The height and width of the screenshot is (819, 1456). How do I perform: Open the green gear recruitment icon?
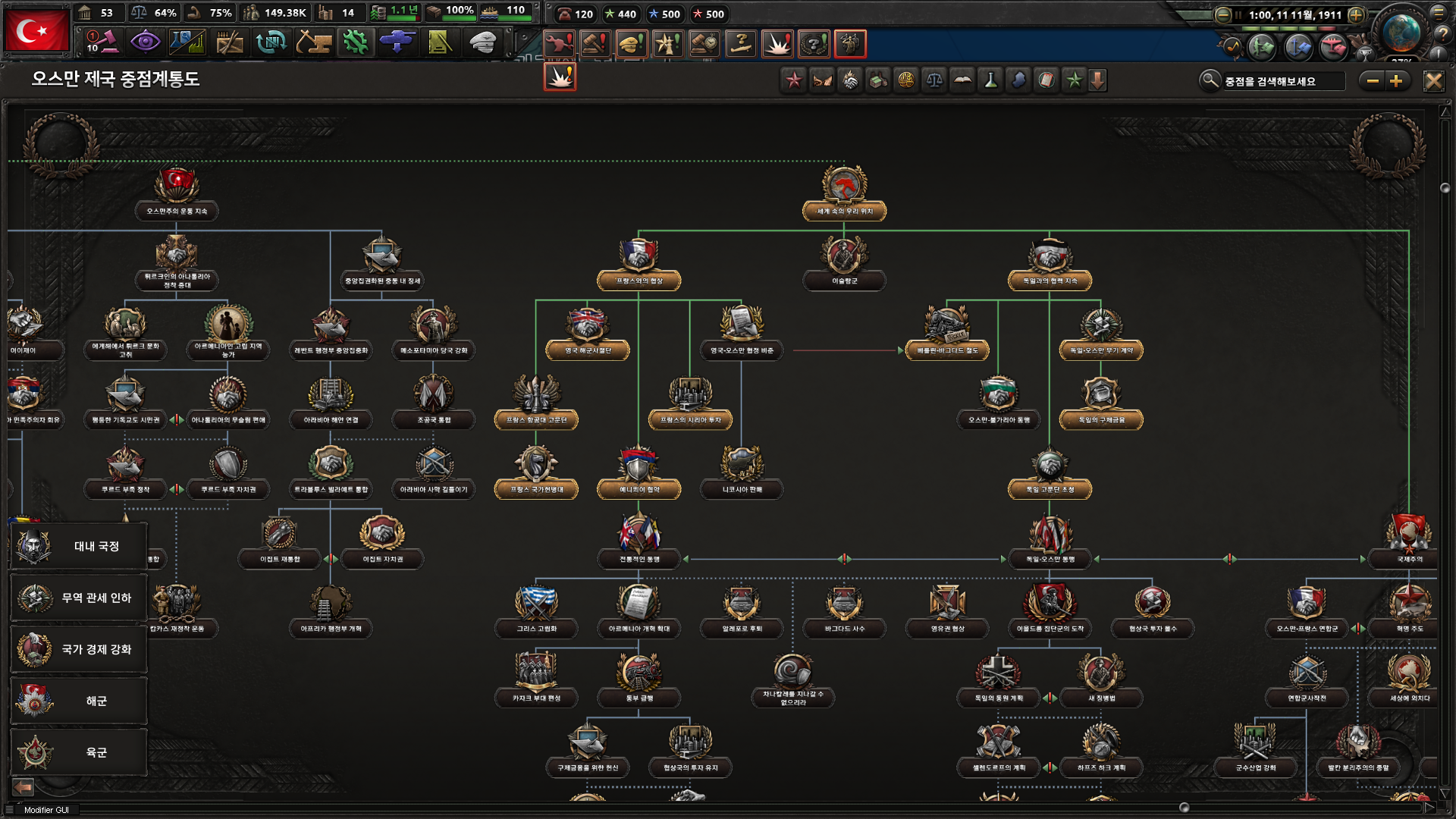click(x=355, y=42)
